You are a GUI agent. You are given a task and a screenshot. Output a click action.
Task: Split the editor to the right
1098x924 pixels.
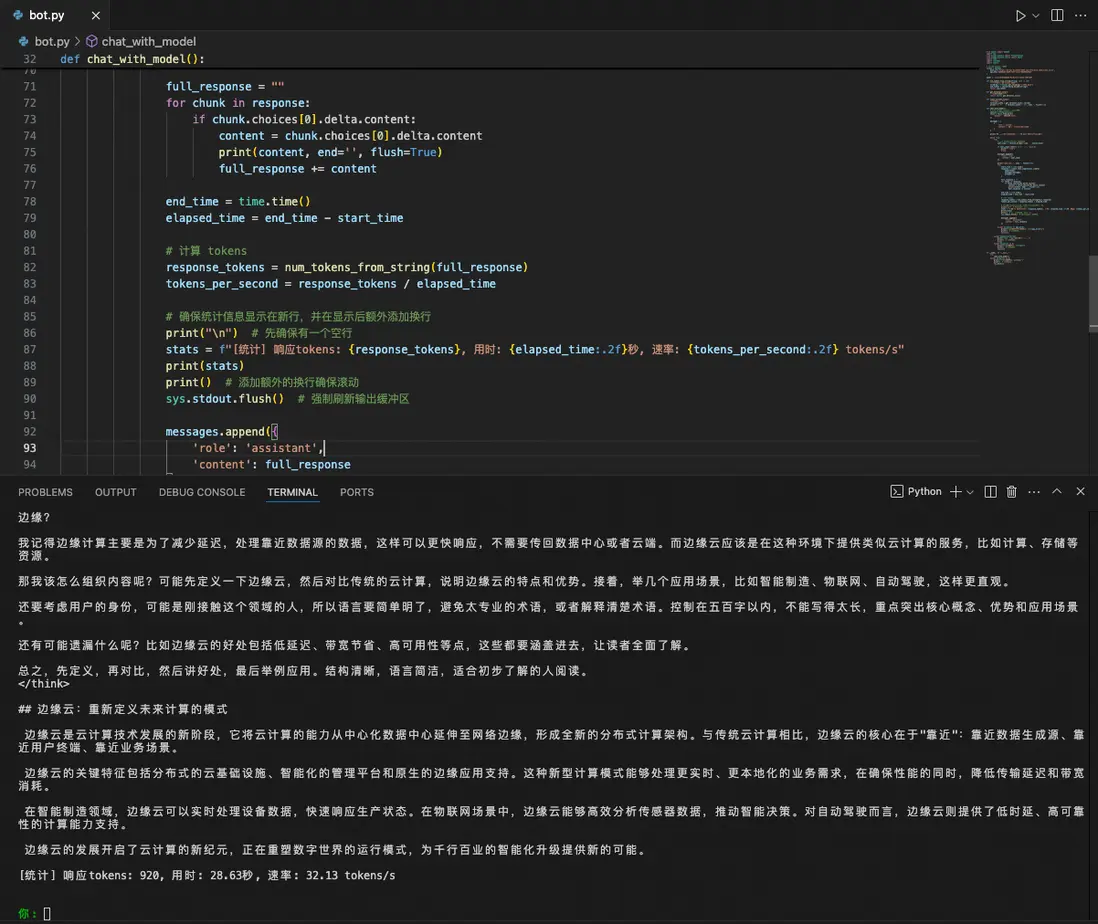pos(1057,16)
